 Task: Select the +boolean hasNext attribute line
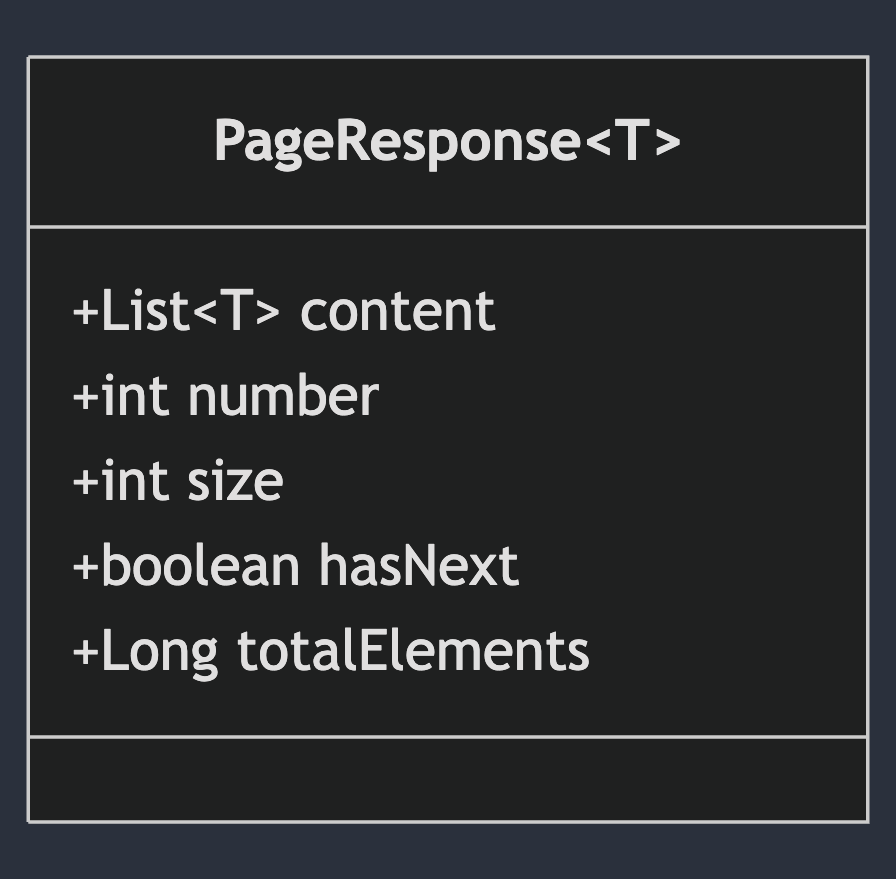coord(295,566)
